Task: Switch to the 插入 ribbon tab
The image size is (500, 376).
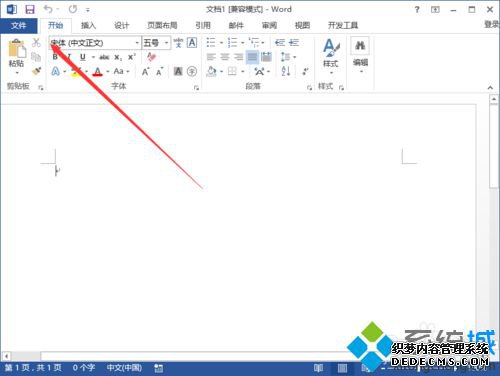Action: coord(88,25)
